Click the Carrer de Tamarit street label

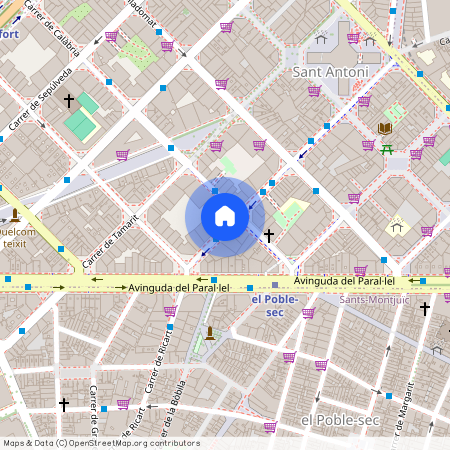(110, 241)
